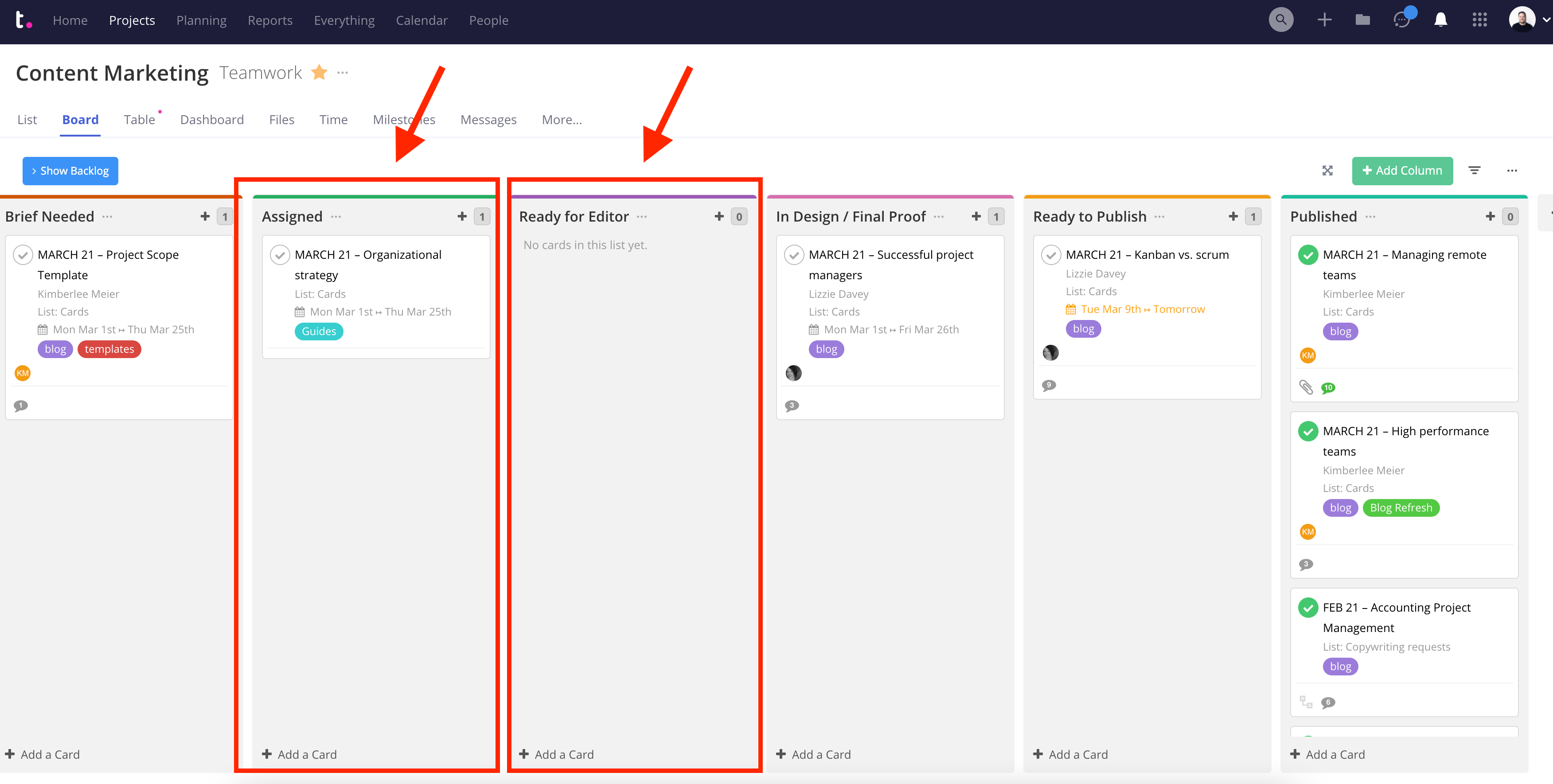Click plus icon in Brief Needed column header
The width and height of the screenshot is (1553, 784).
click(x=205, y=216)
